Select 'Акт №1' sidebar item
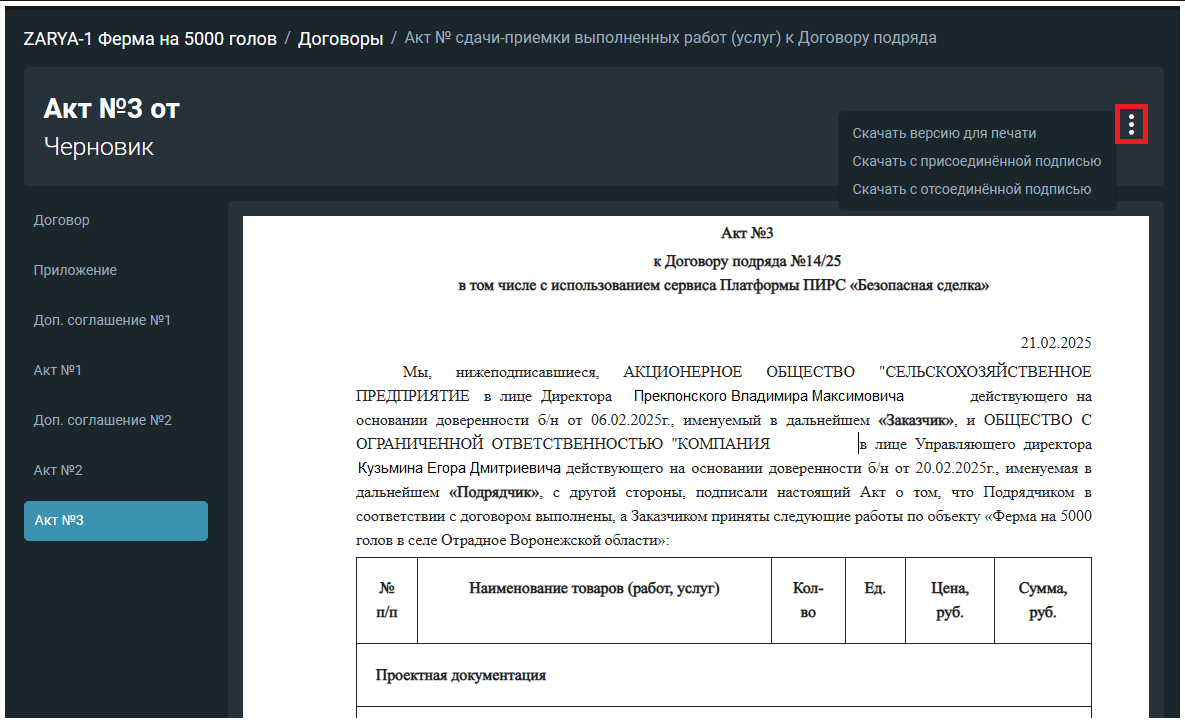The height and width of the screenshot is (723, 1185). coord(57,369)
